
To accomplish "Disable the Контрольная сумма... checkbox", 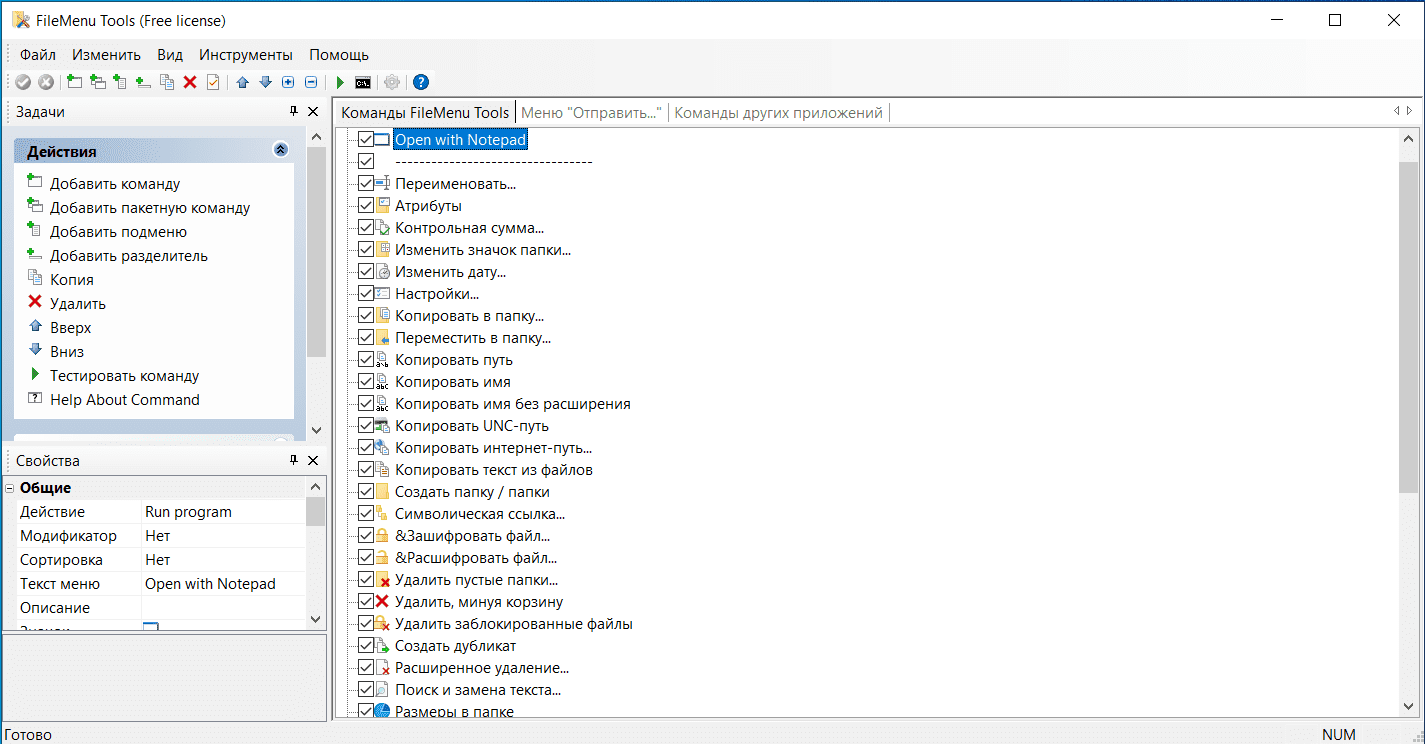I will click(x=366, y=228).
